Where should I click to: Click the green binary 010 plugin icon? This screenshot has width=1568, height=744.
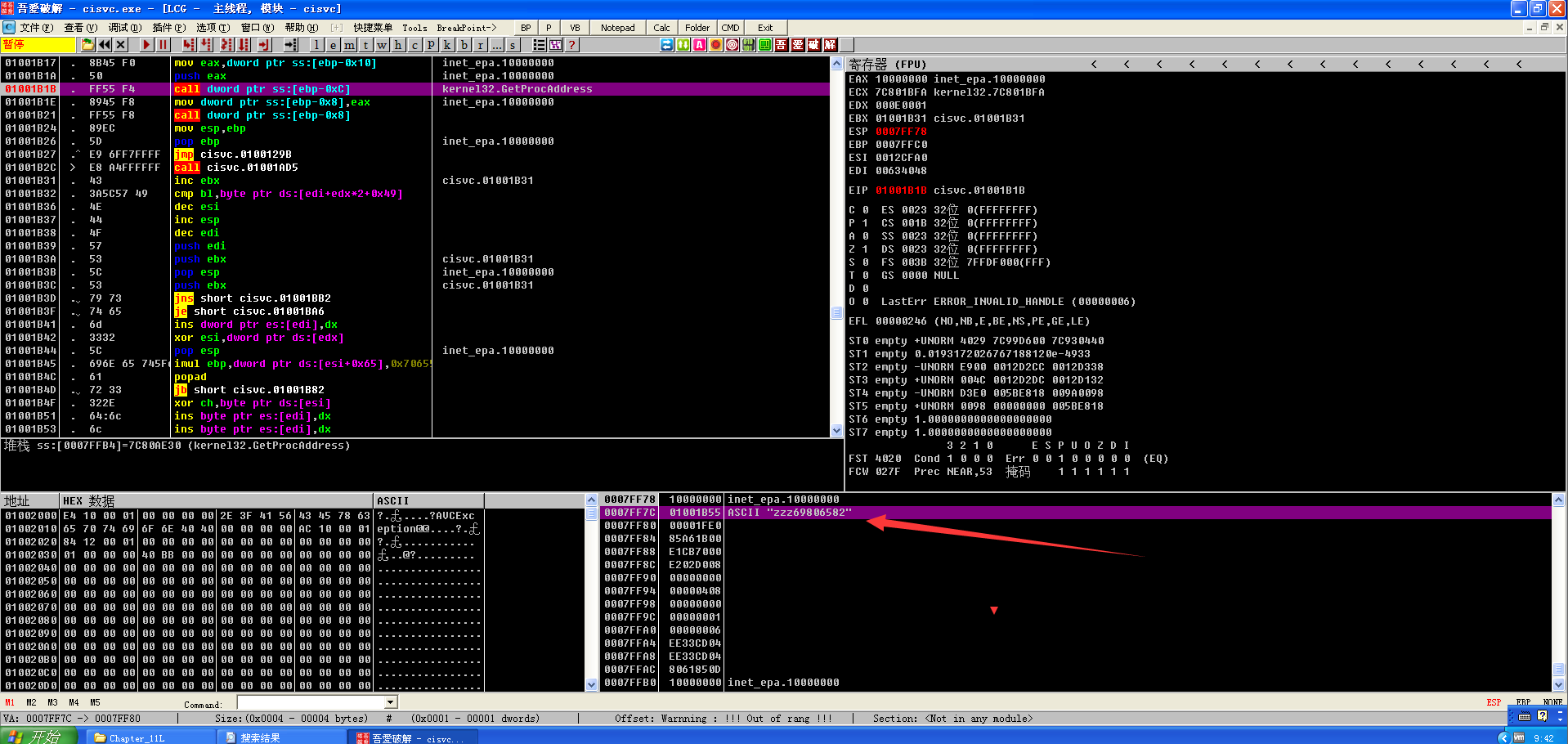pos(749,44)
